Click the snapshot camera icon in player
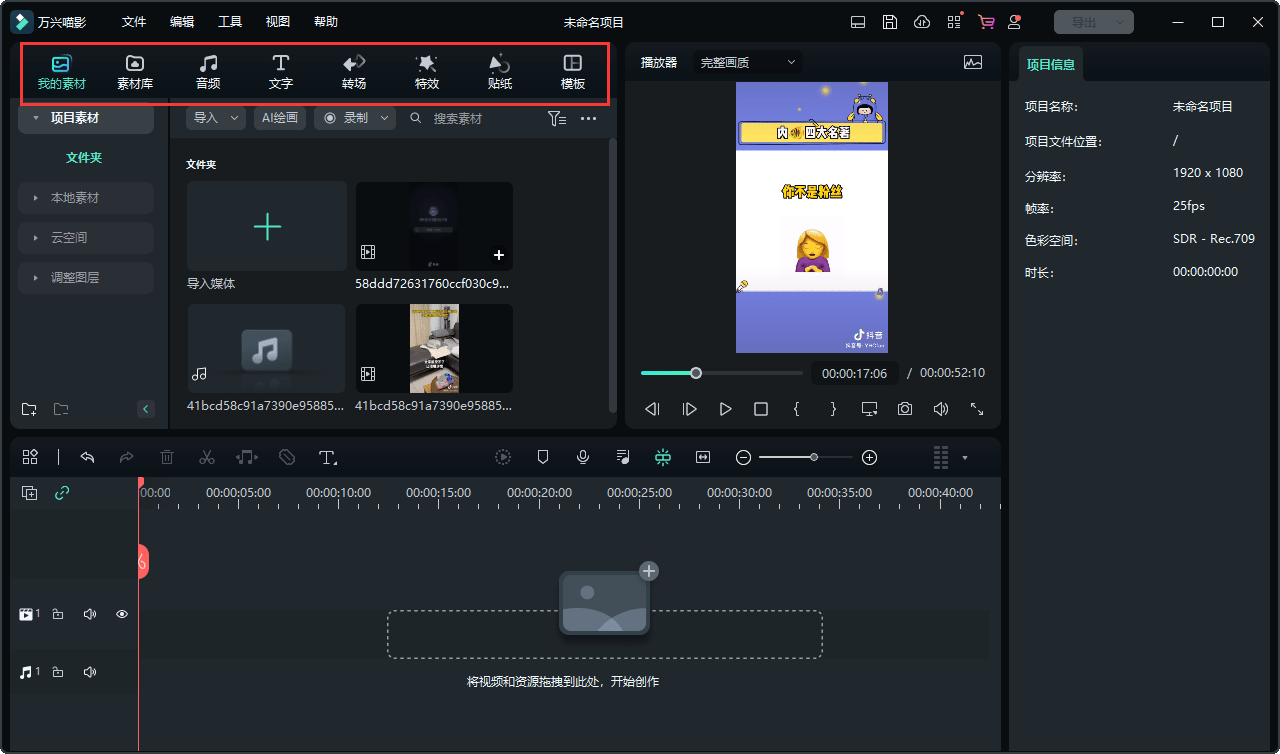Screen dimensions: 1280x754 [905, 409]
